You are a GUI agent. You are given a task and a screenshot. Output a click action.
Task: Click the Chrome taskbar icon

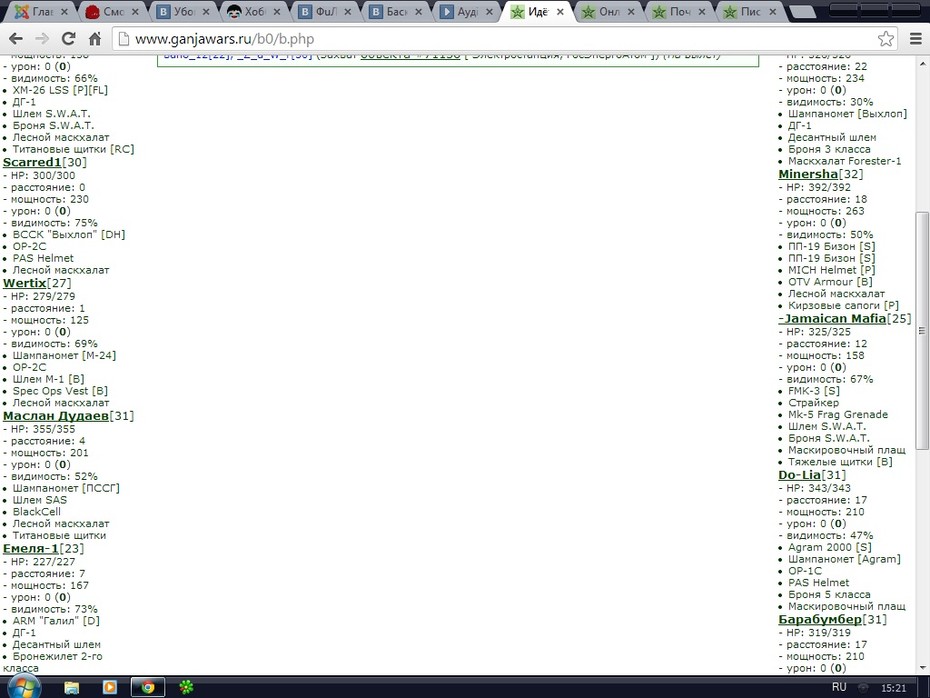tap(148, 687)
